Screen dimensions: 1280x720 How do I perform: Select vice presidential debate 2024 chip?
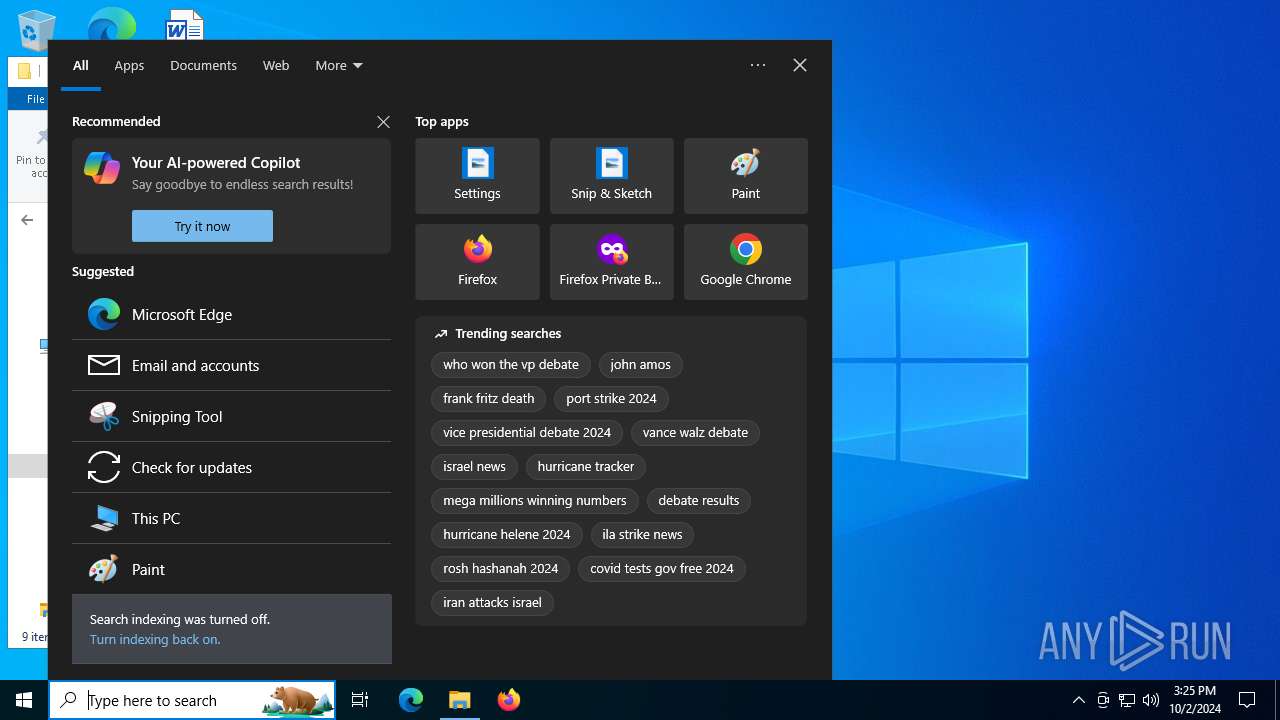pyautogui.click(x=527, y=433)
